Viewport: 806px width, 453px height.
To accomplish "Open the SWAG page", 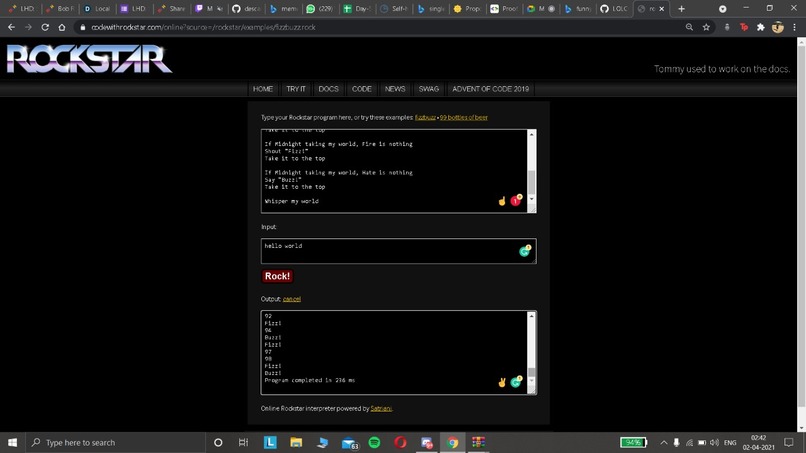I will click(429, 89).
